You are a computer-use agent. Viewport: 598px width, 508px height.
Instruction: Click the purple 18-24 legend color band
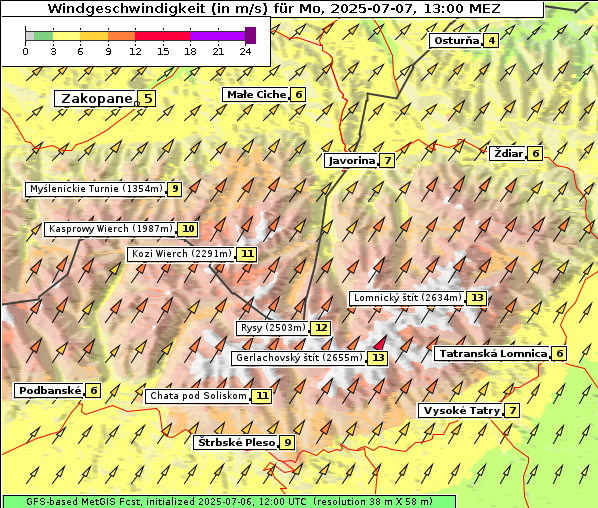[217, 36]
